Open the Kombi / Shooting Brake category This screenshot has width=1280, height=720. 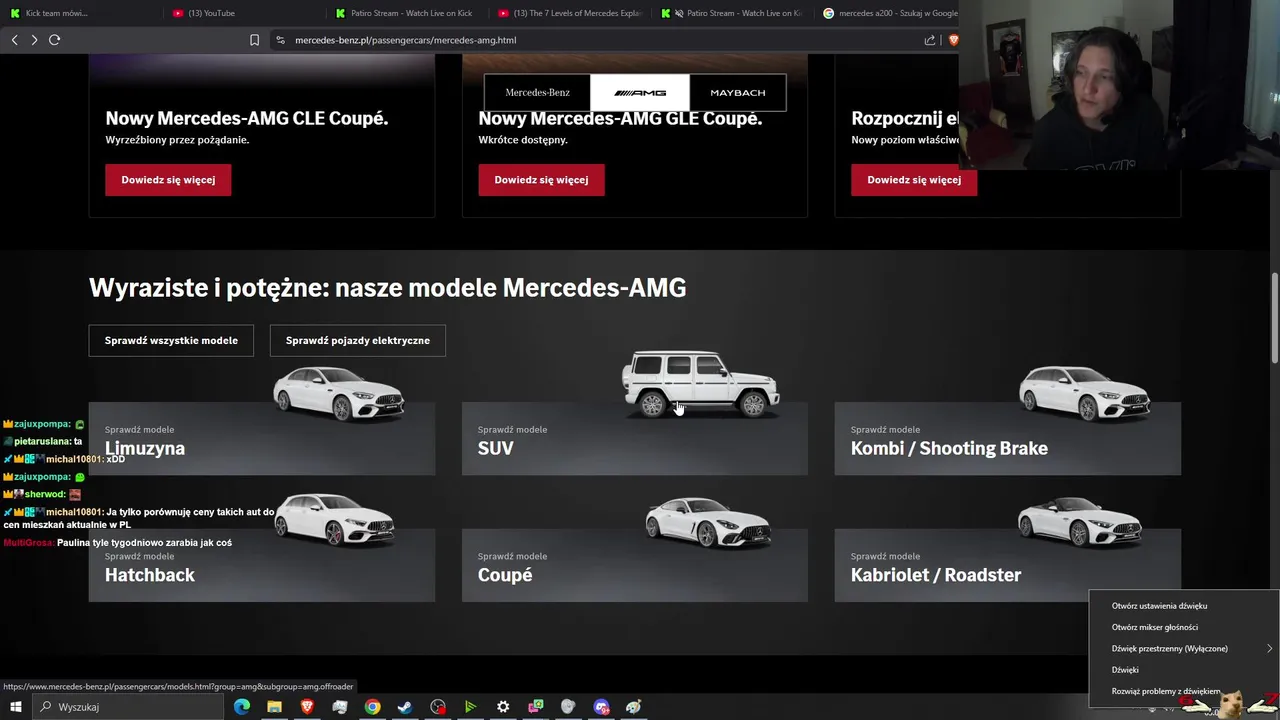click(x=1008, y=438)
